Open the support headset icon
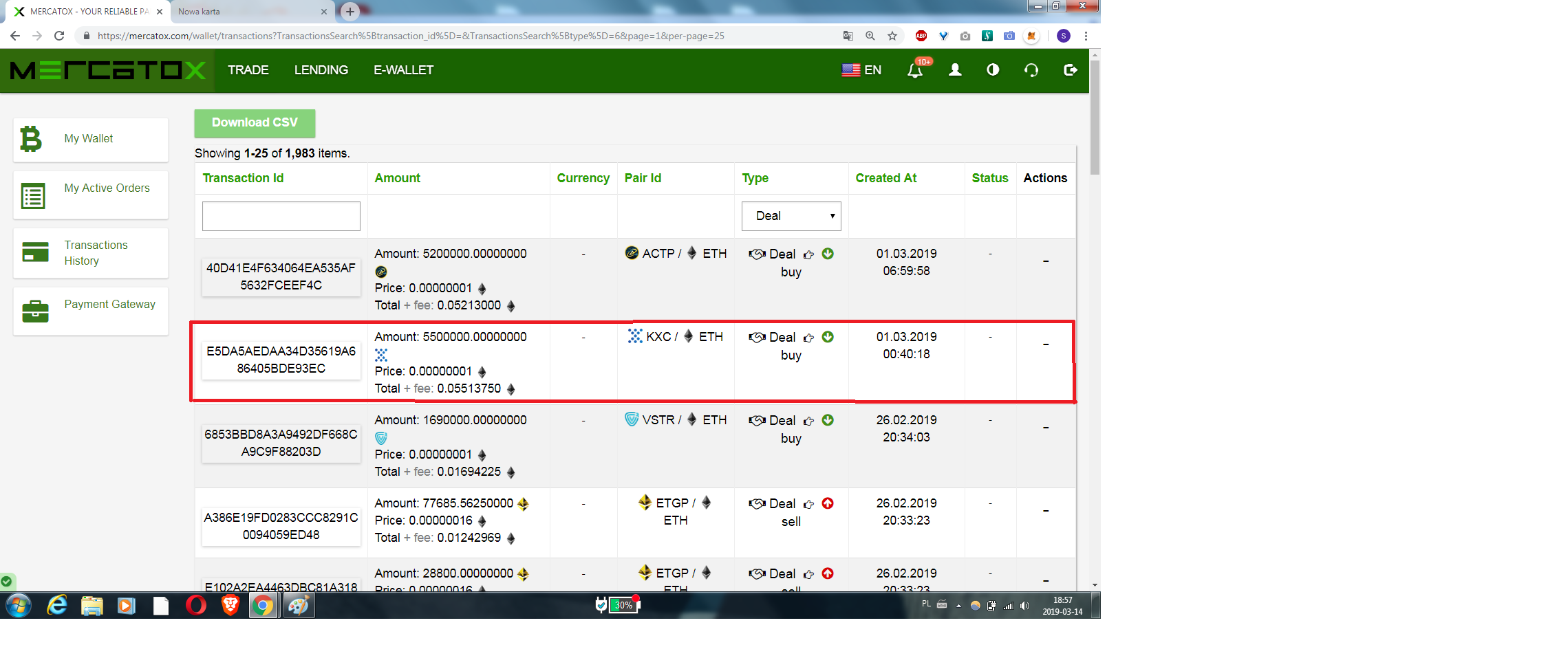Screen dimensions: 1568x658 click(x=1031, y=69)
